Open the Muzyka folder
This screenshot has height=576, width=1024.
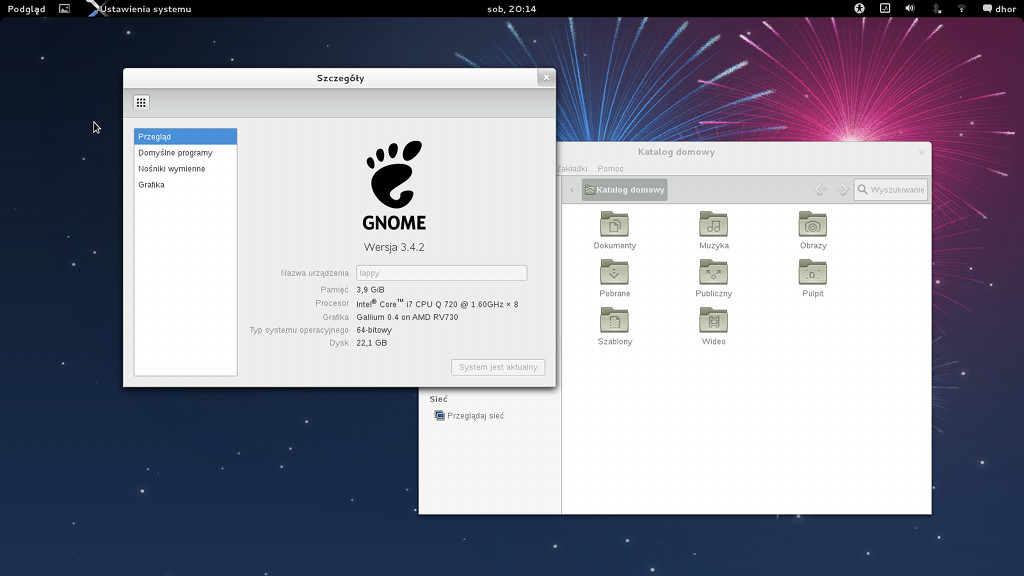(714, 231)
